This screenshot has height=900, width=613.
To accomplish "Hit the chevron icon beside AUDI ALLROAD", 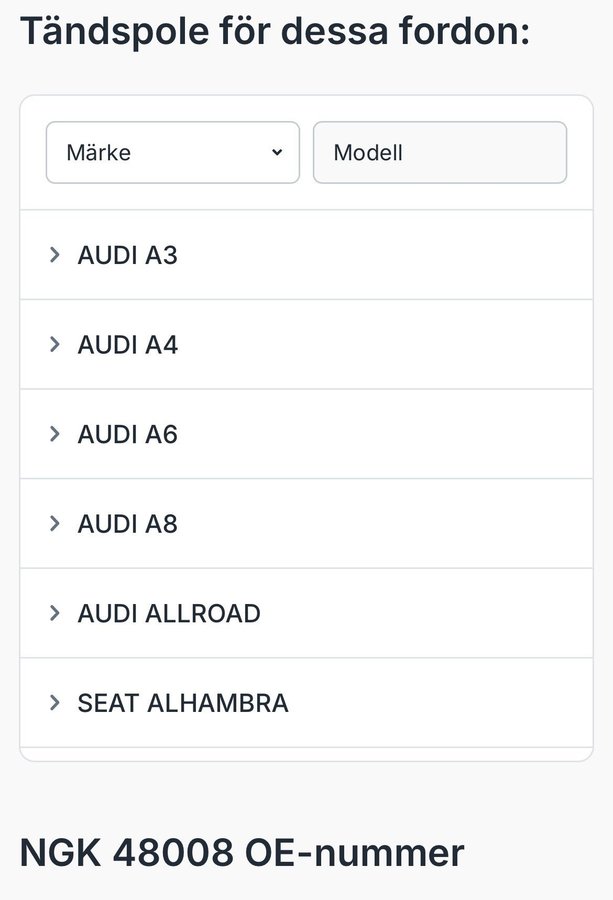I will tap(55, 613).
